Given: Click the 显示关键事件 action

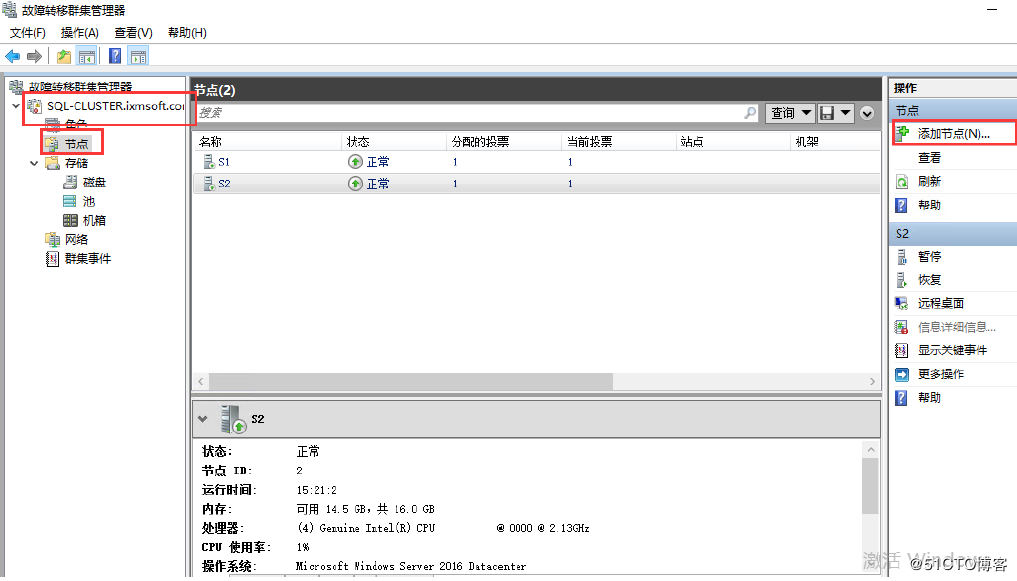Looking at the screenshot, I should (x=953, y=350).
